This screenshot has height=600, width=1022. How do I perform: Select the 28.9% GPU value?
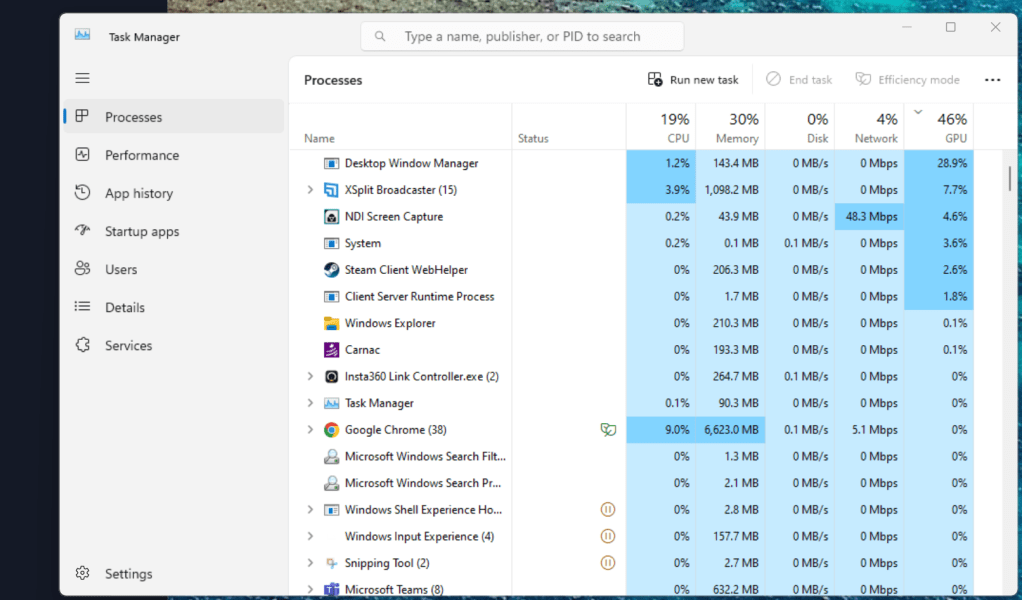[x=939, y=164]
